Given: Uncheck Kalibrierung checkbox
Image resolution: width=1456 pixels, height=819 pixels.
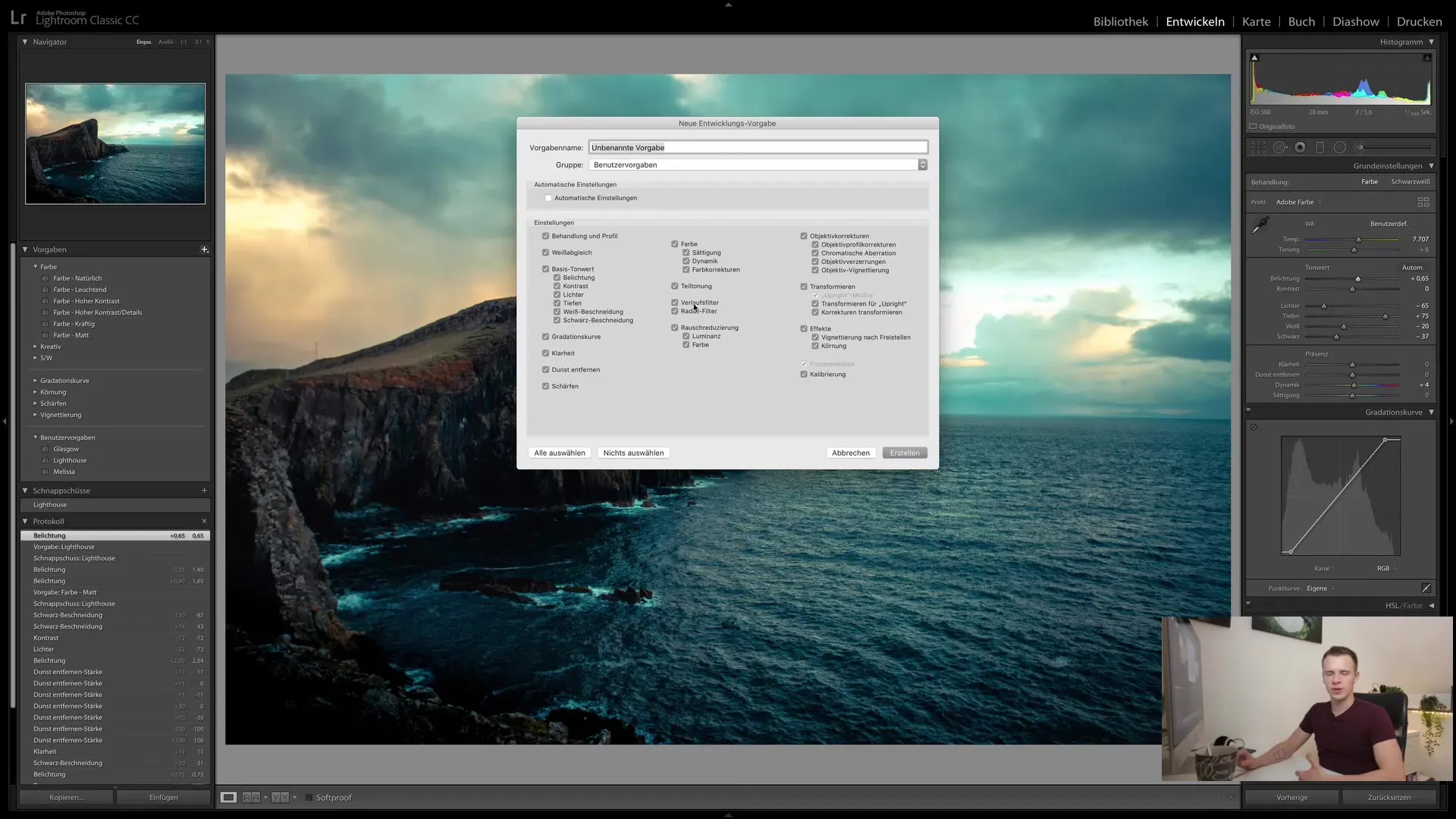Looking at the screenshot, I should pyautogui.click(x=804, y=375).
